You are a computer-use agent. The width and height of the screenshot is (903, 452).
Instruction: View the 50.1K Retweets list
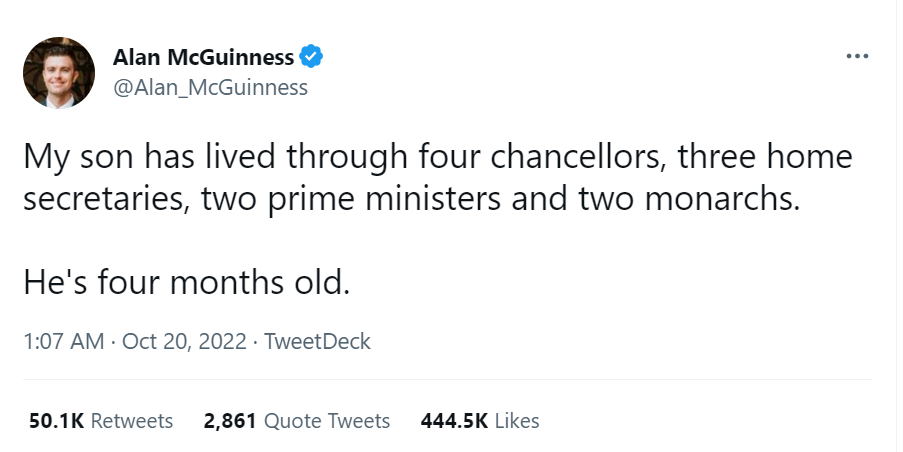tap(100, 421)
